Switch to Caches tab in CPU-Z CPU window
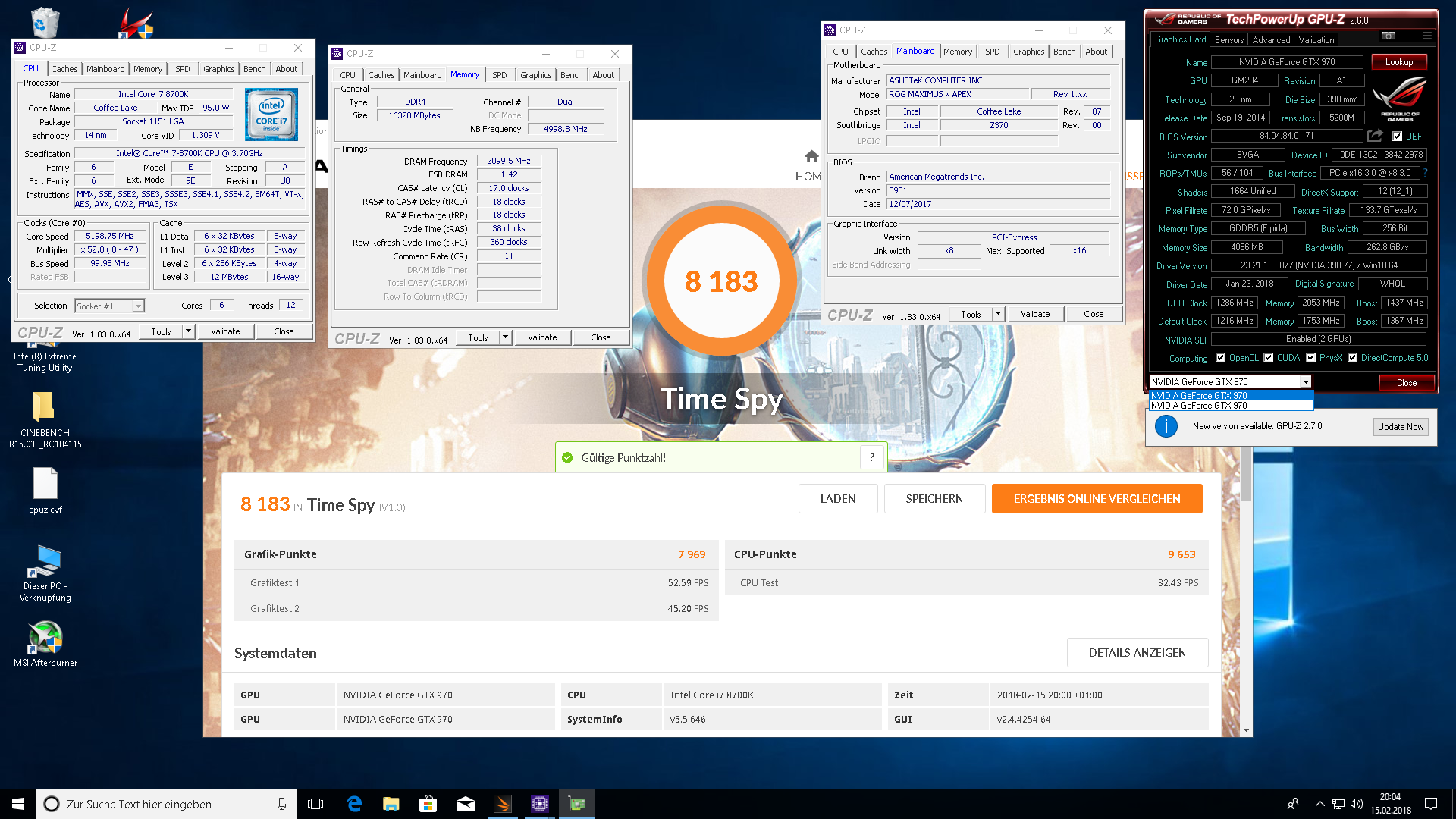 (x=64, y=69)
